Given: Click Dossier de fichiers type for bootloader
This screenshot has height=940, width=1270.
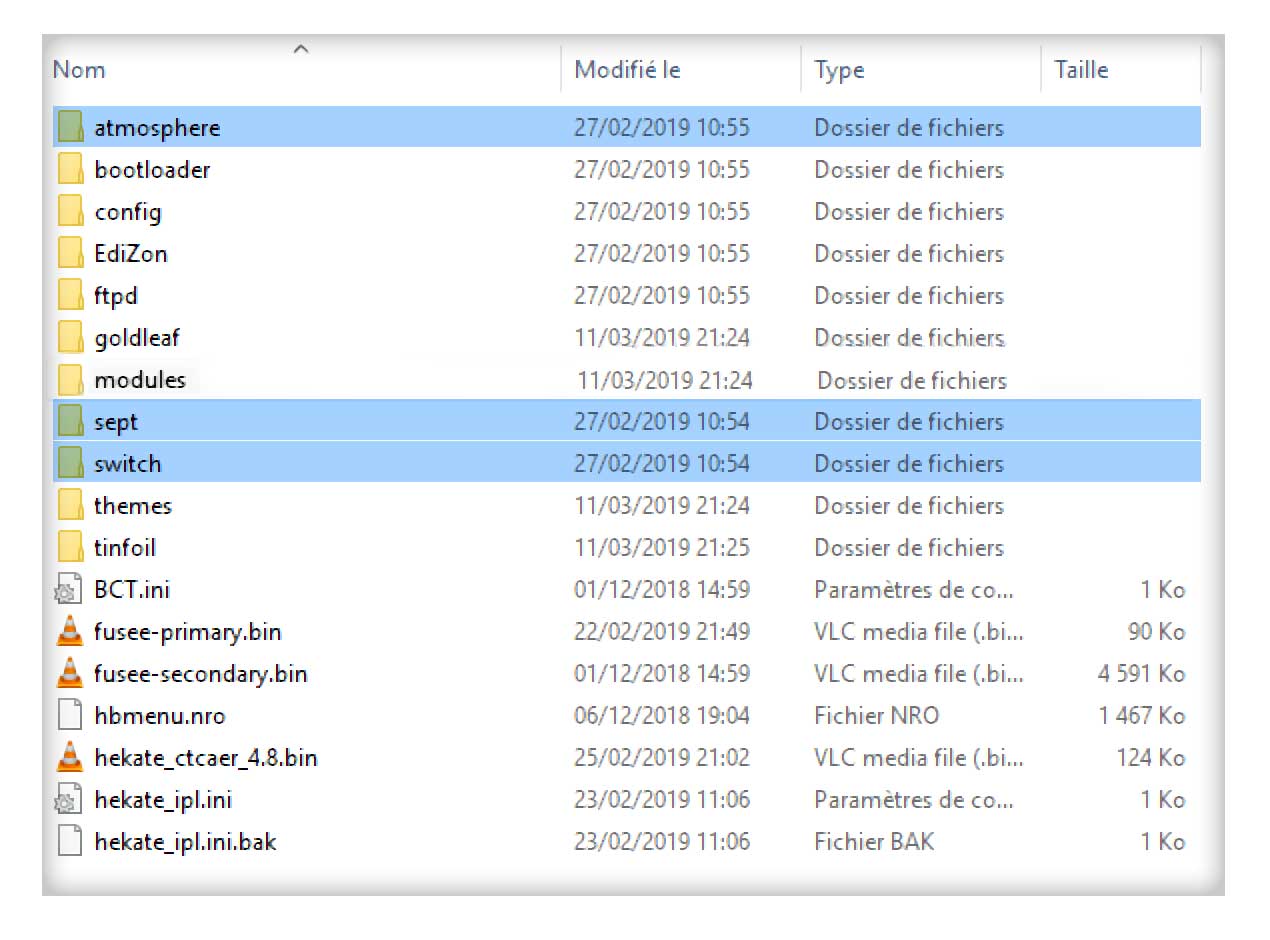Looking at the screenshot, I should coord(909,170).
